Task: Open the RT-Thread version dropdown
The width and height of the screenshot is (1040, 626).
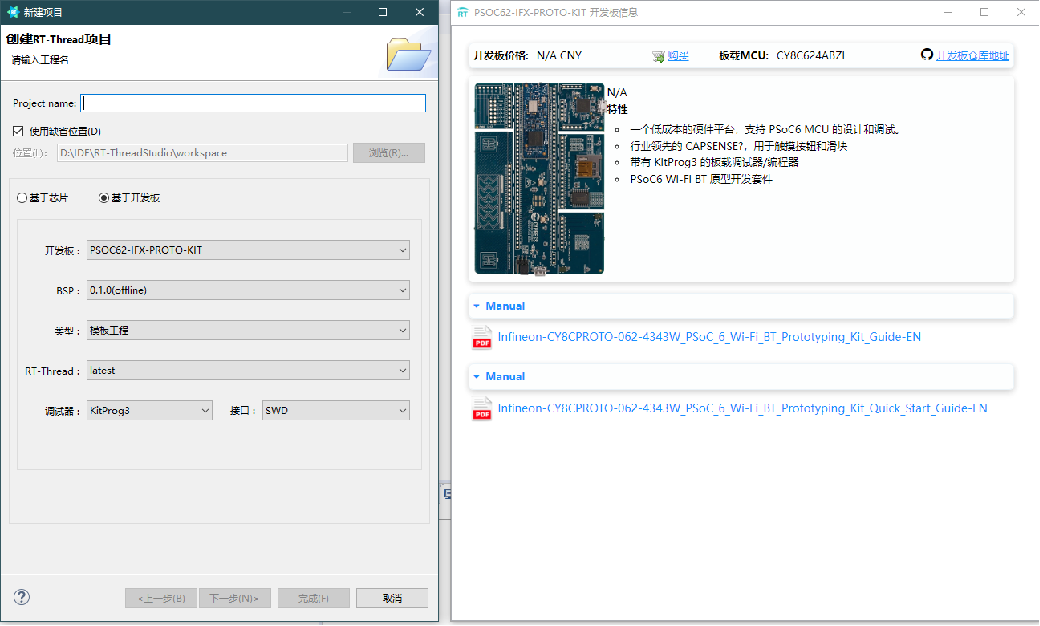Action: tap(248, 370)
